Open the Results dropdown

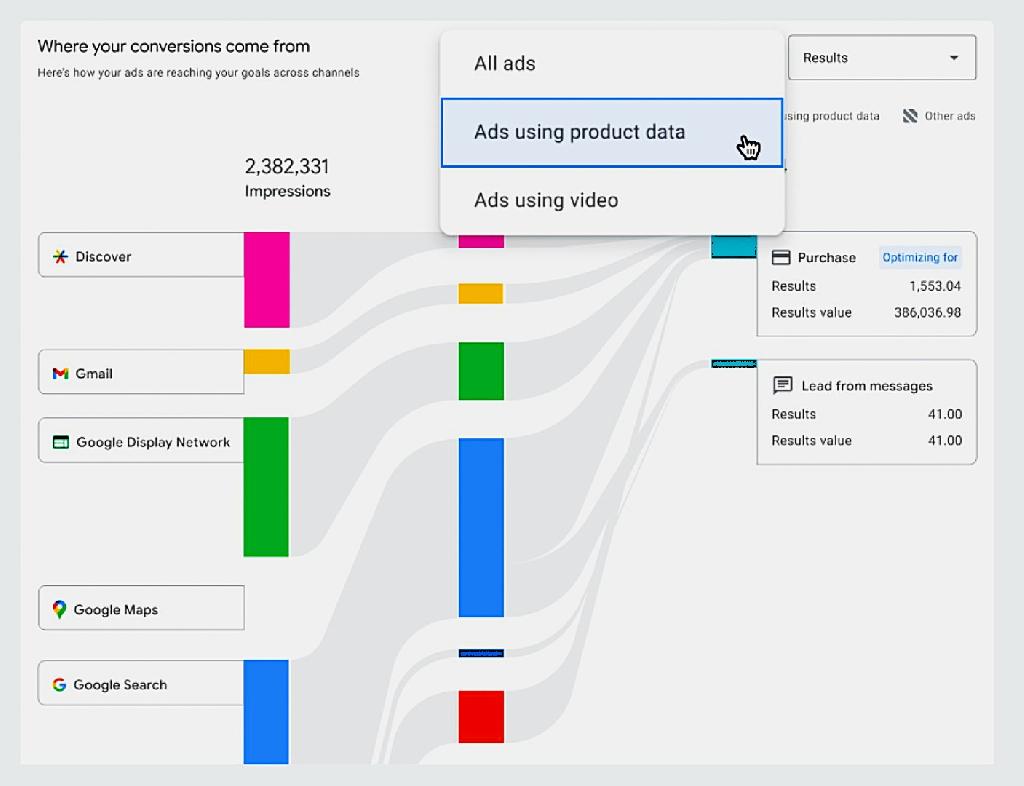click(x=881, y=58)
